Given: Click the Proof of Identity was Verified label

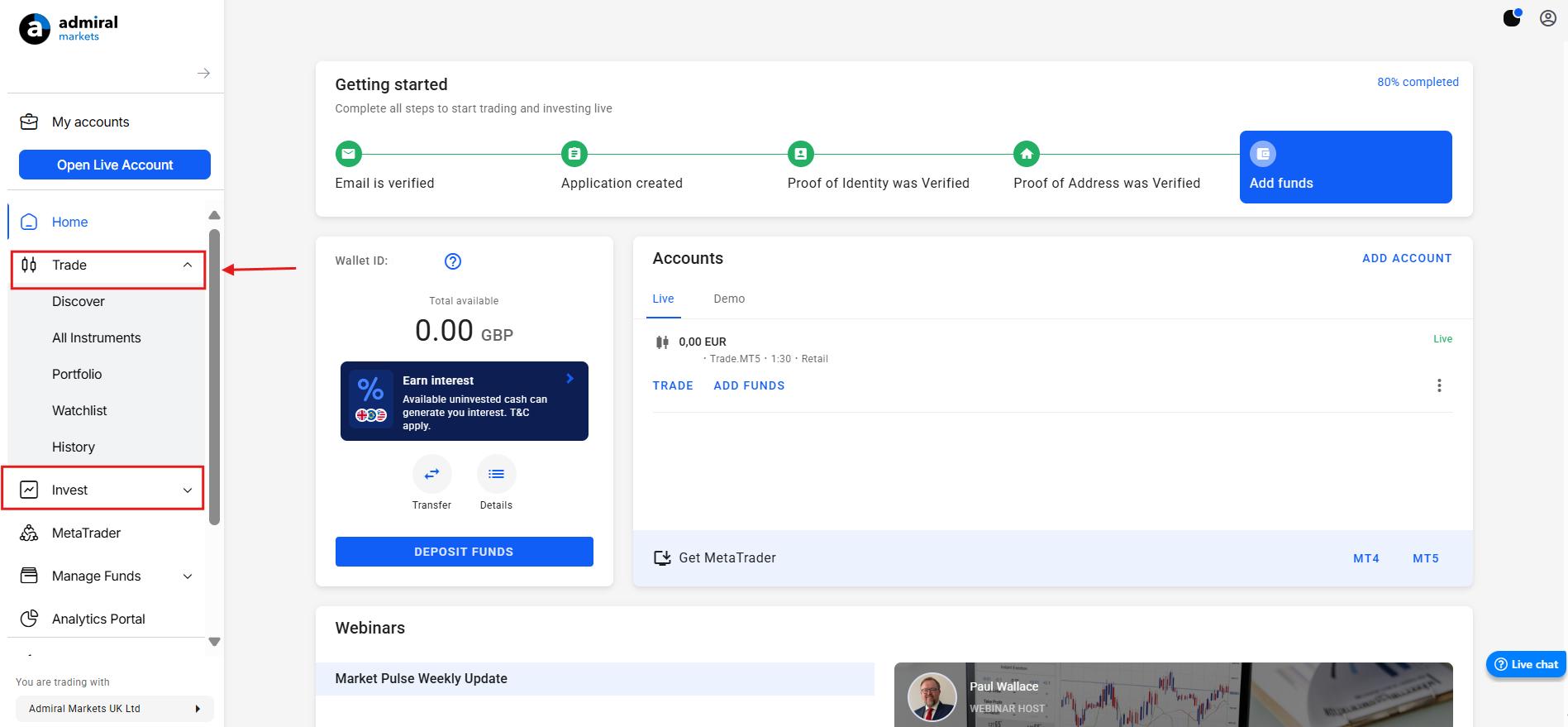Looking at the screenshot, I should pos(879,183).
